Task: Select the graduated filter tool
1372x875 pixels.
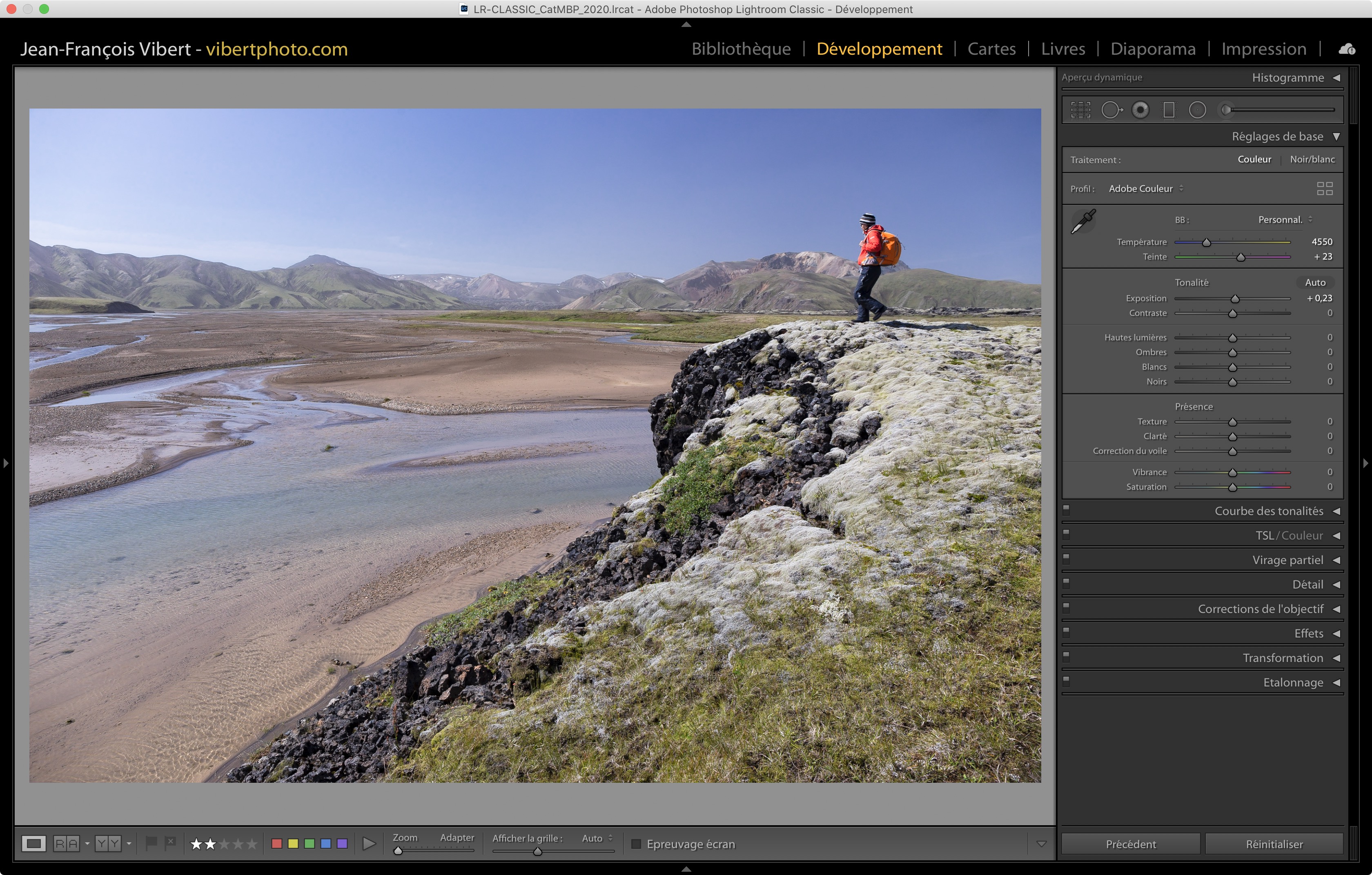Action: tap(1169, 110)
